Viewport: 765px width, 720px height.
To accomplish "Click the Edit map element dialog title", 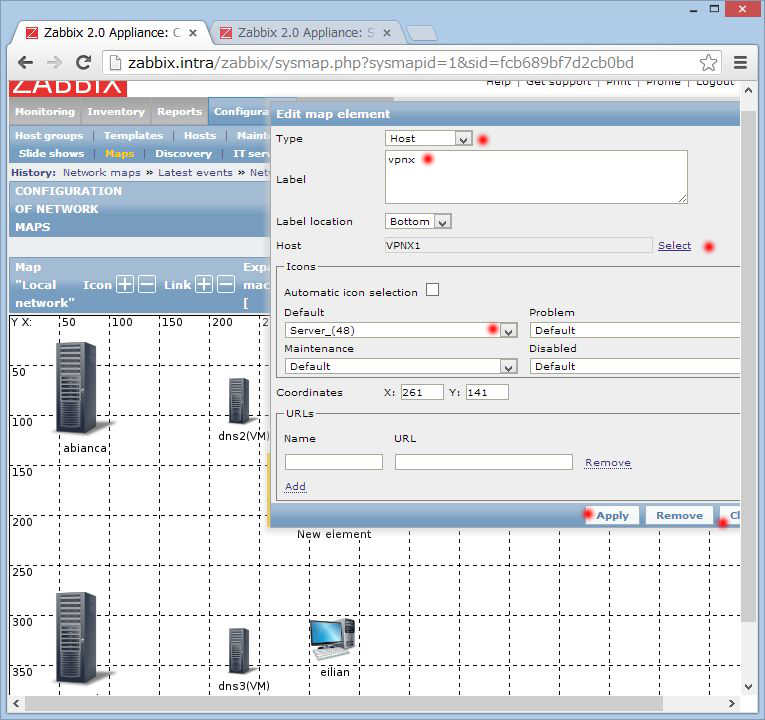I will pos(333,114).
